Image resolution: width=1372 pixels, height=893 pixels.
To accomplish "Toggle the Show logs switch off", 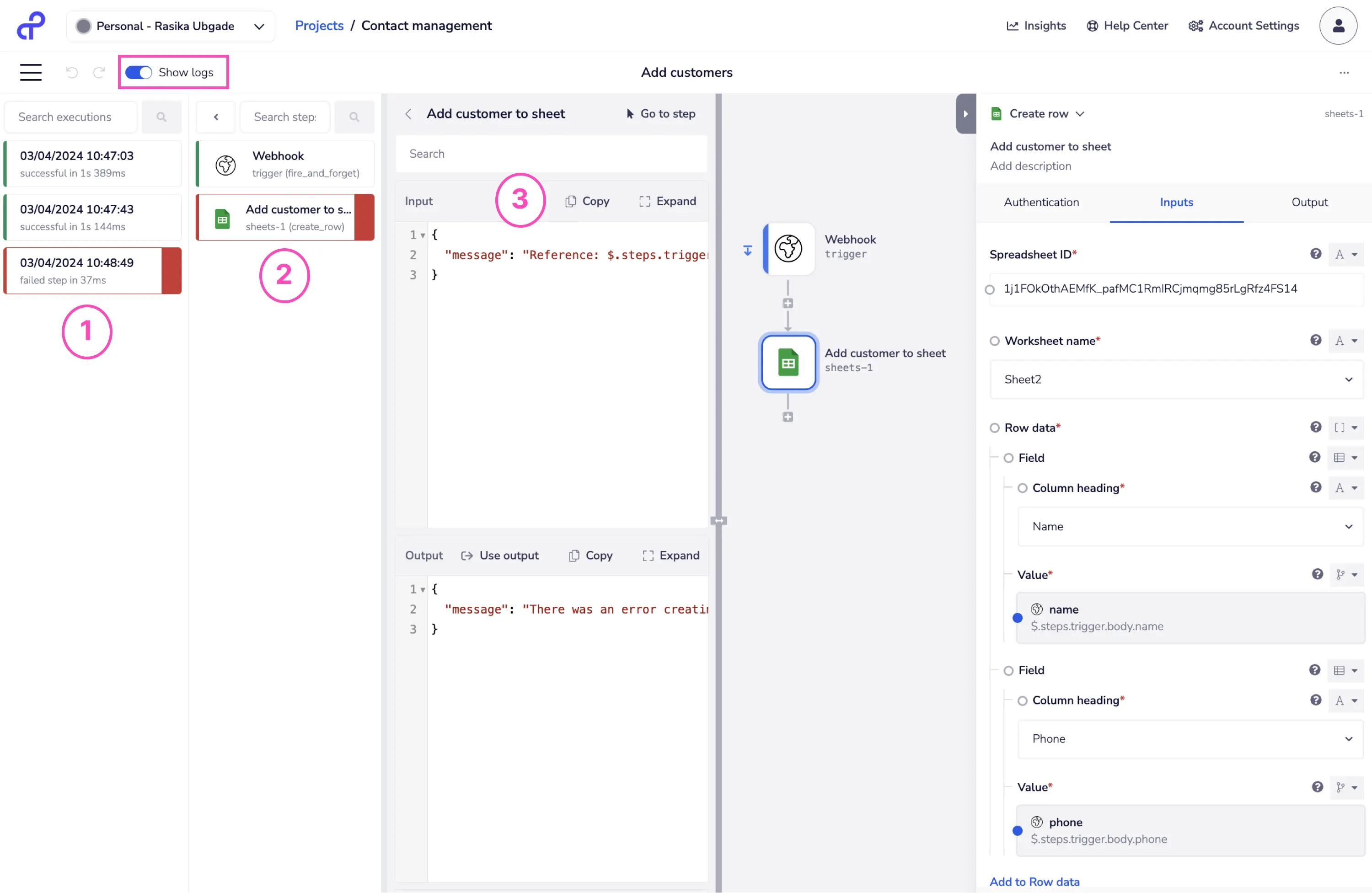I will pos(139,72).
